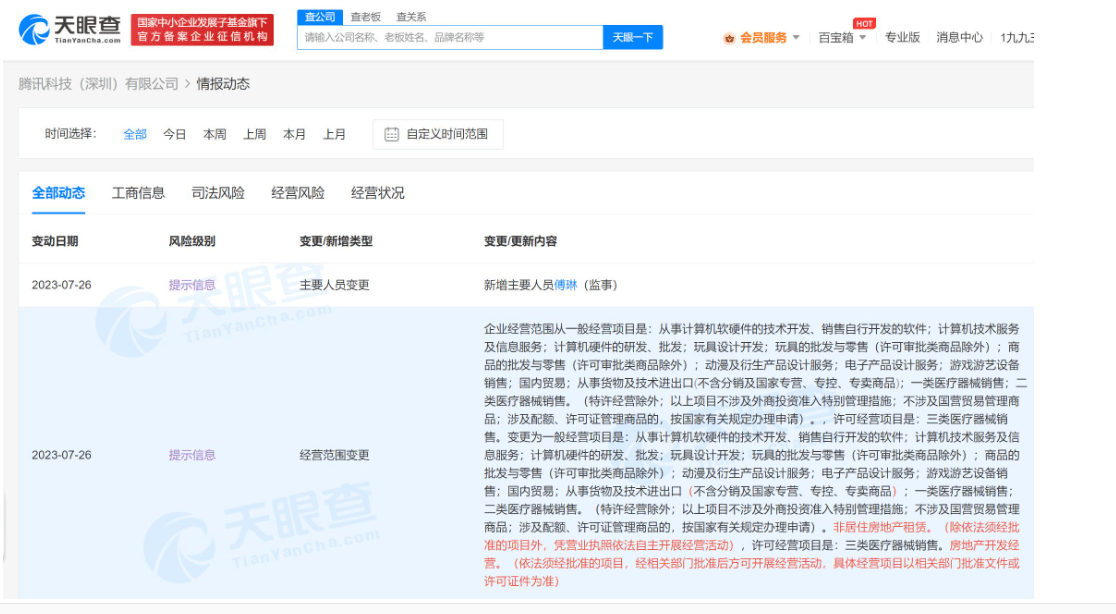Click the TianYanCha logo
1116x614 pixels.
tap(70, 30)
